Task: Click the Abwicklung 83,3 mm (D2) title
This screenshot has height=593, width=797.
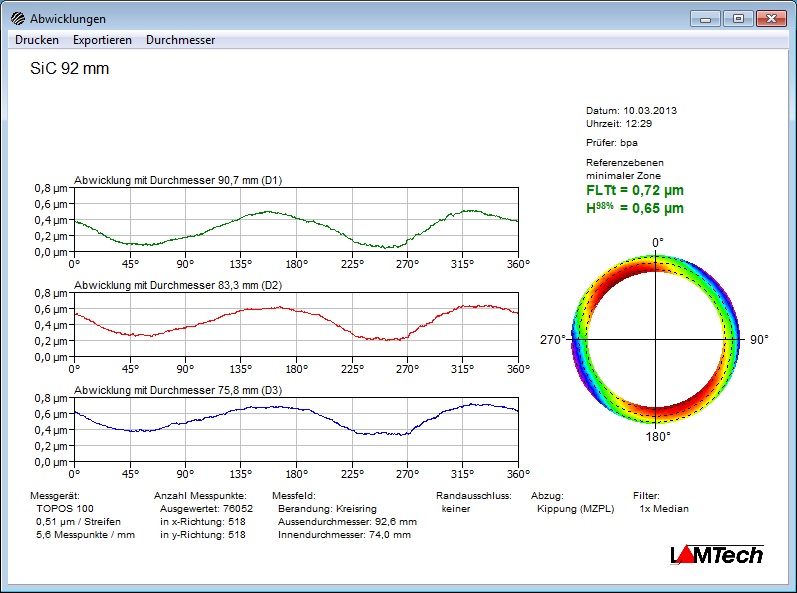Action: pyautogui.click(x=178, y=286)
